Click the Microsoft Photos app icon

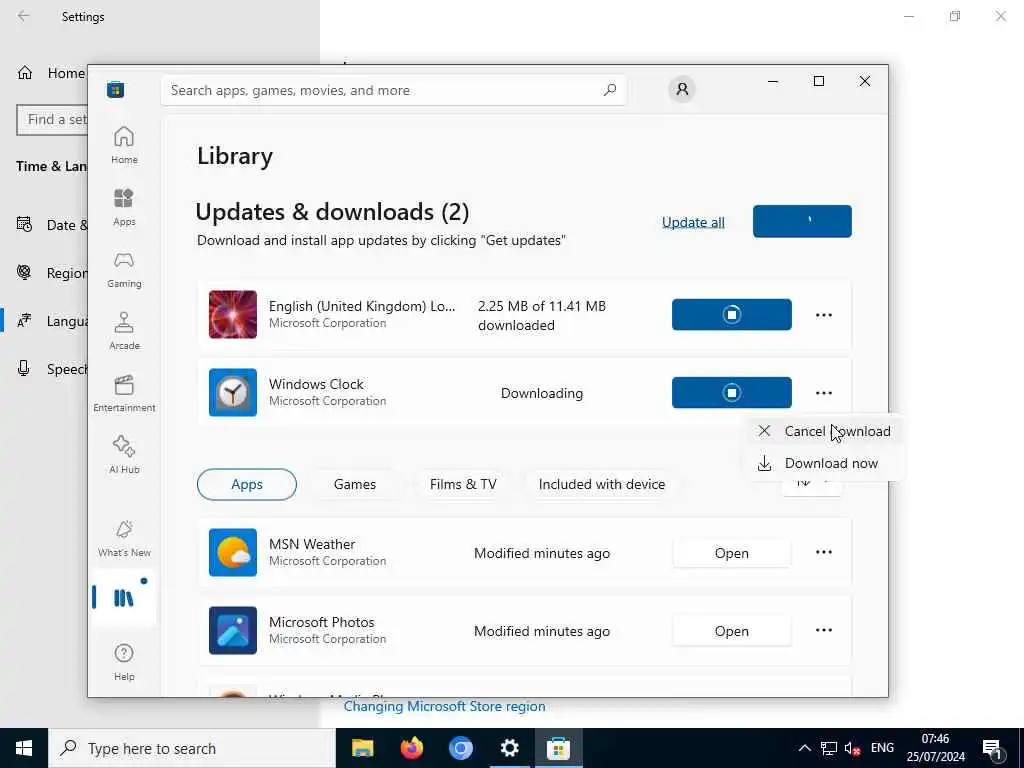point(232,630)
